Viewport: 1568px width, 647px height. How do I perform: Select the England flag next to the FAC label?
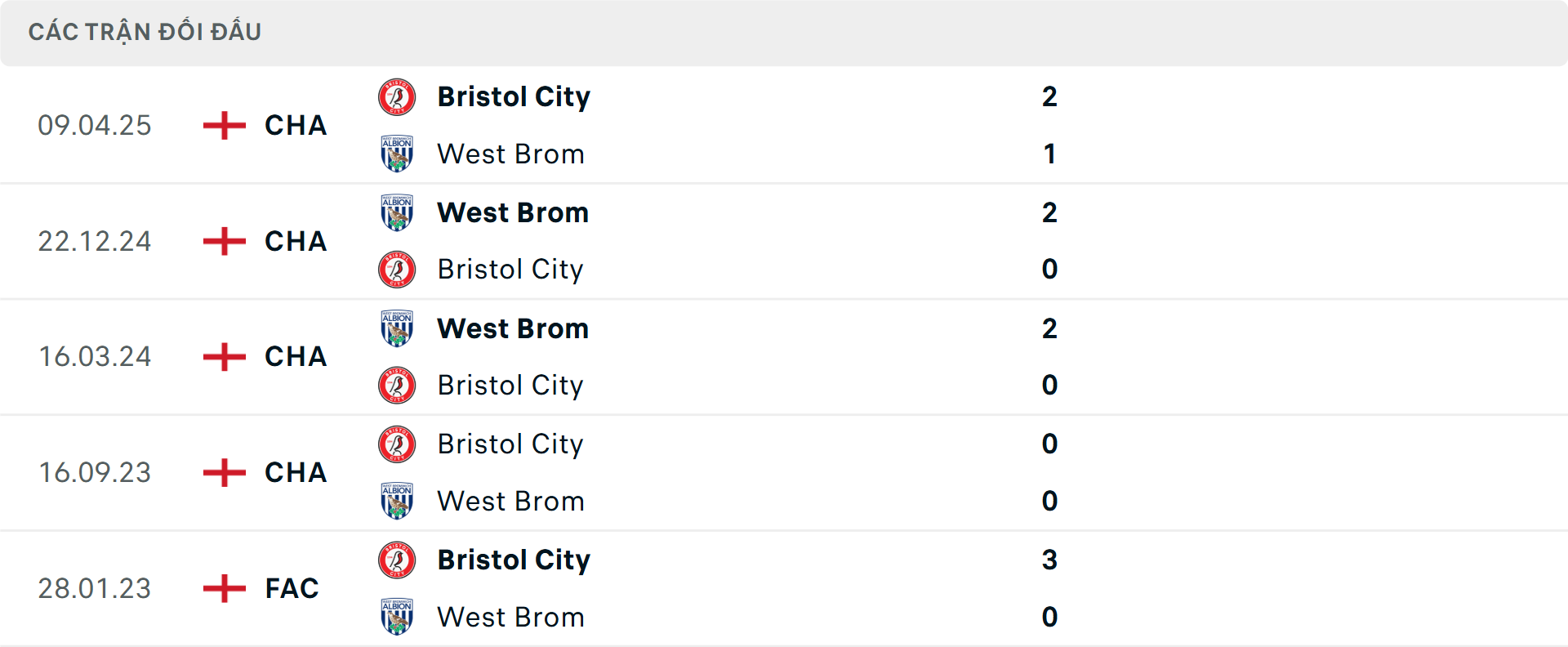222,588
